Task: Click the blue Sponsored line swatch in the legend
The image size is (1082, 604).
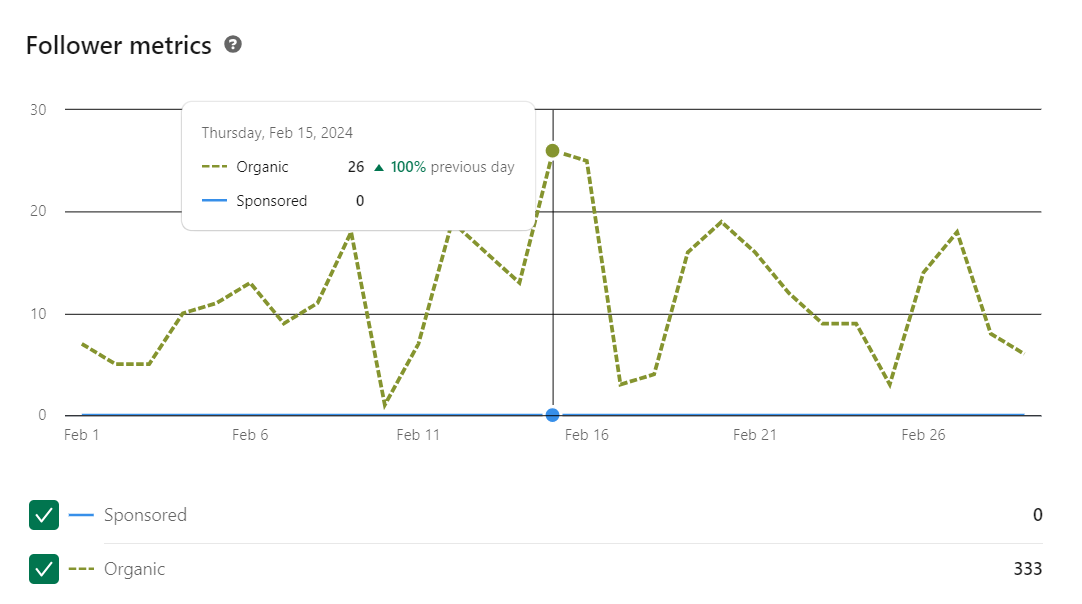Action: tap(83, 515)
